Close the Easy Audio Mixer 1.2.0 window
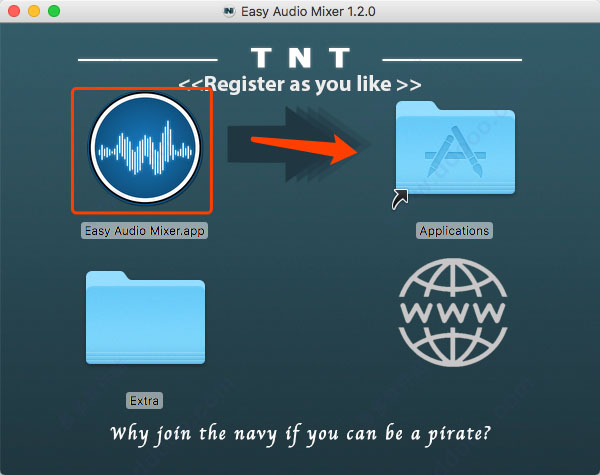The image size is (600, 475). coord(14,11)
